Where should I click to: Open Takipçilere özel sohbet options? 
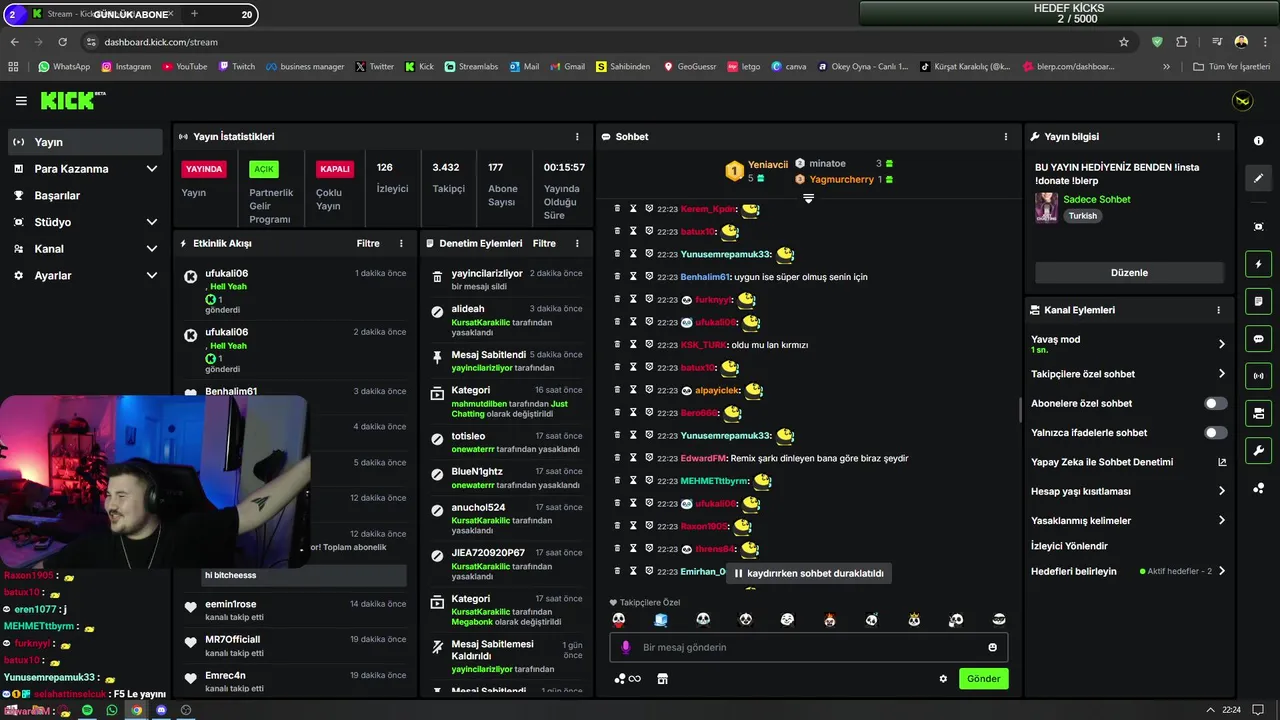[x=1128, y=374]
